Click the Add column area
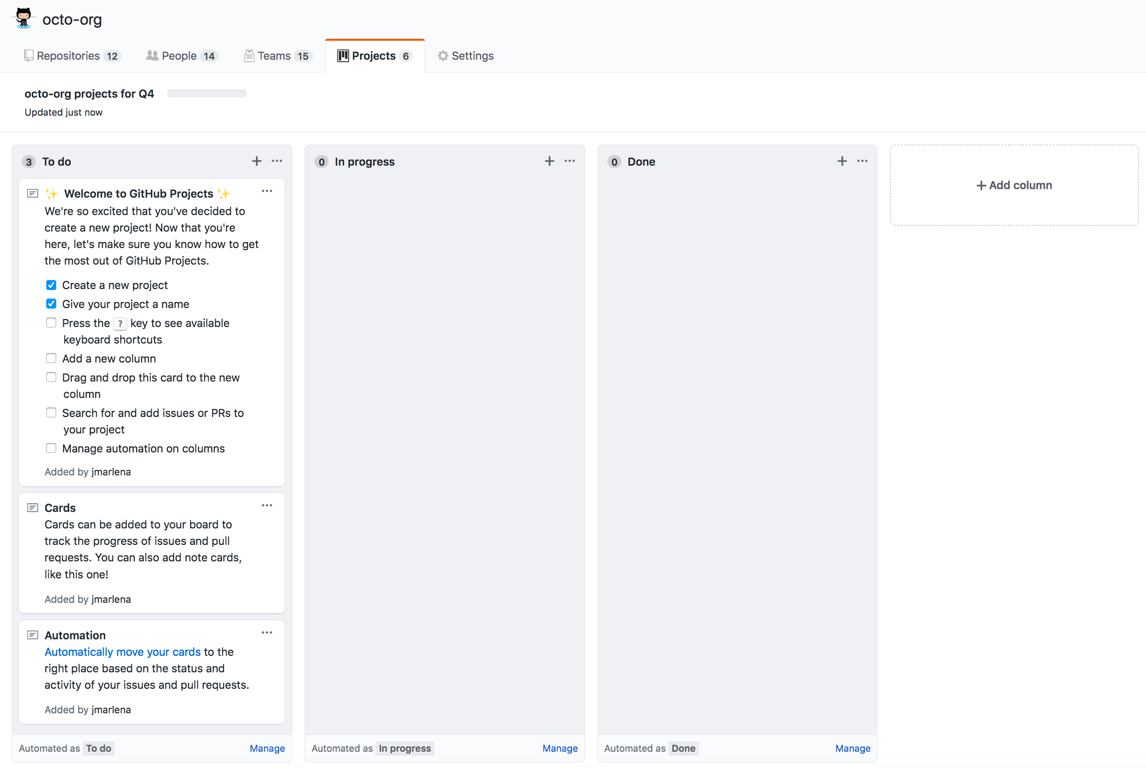 (x=1013, y=185)
